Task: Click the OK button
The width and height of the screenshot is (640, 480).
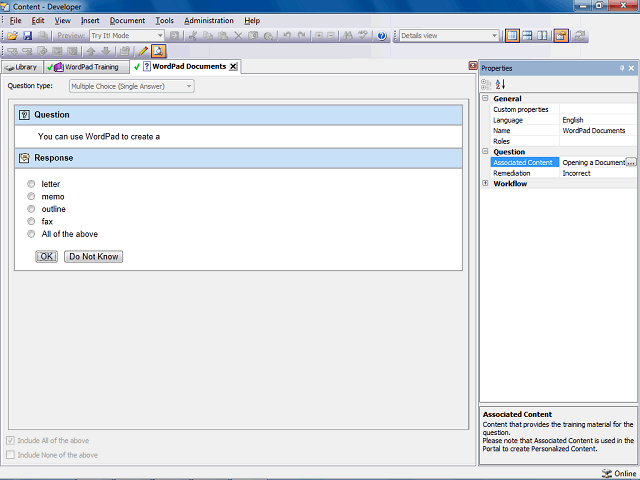Action: pos(47,256)
